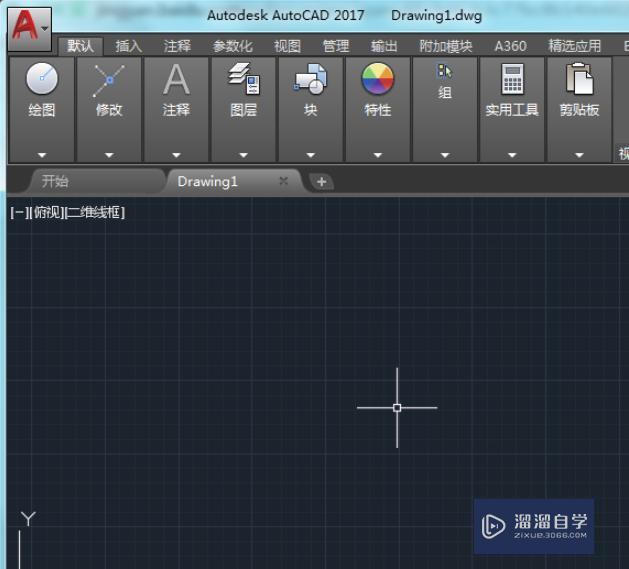
Task: Add a new drawing tab with plus button
Action: coord(321,182)
